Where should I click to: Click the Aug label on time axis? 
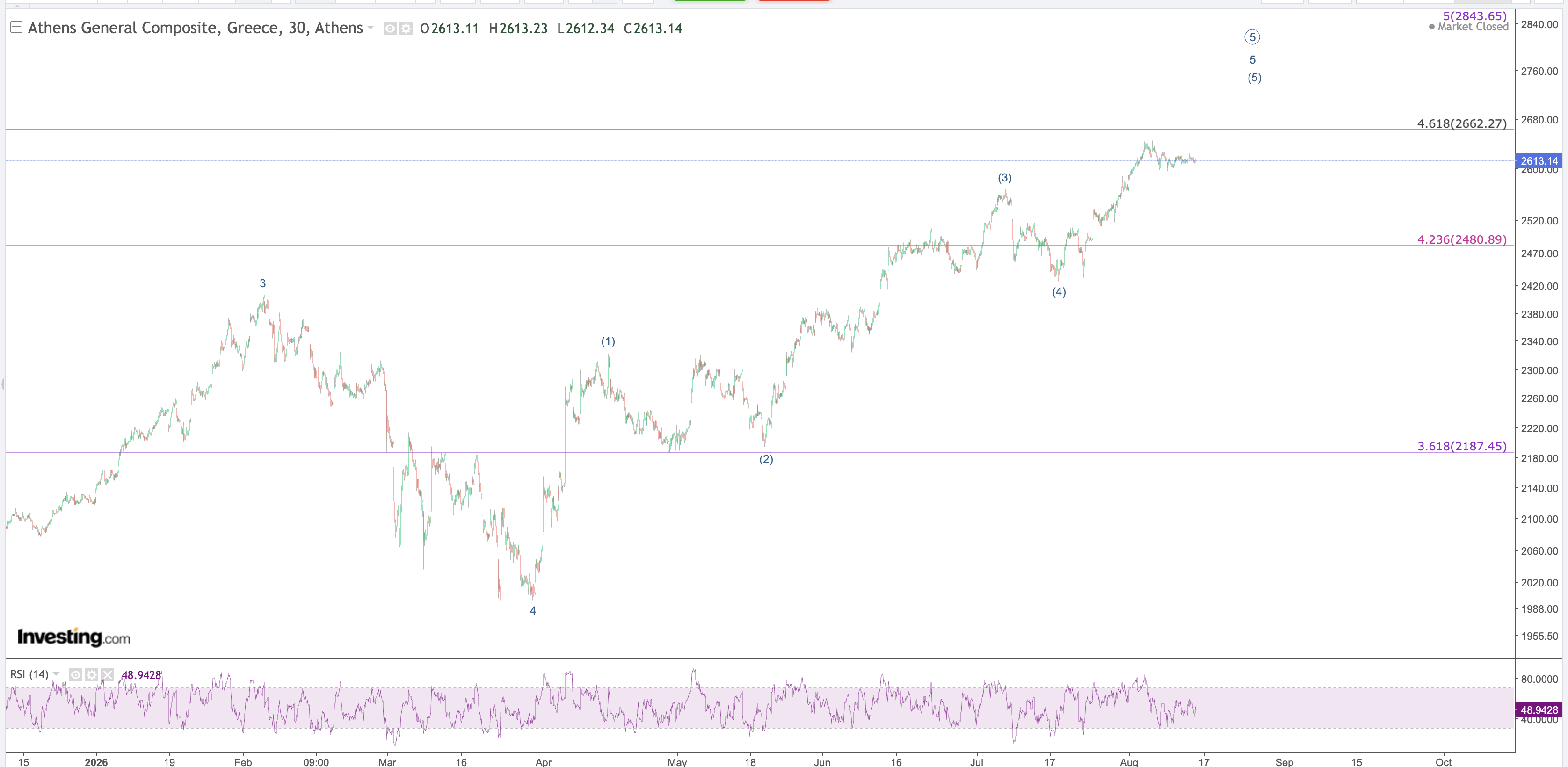pyautogui.click(x=1129, y=761)
